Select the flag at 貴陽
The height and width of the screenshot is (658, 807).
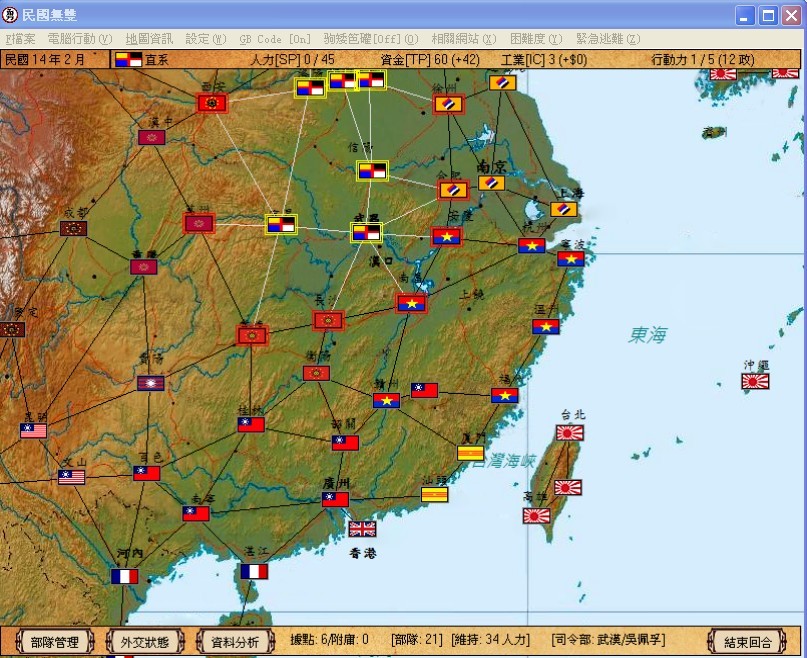click(x=151, y=383)
